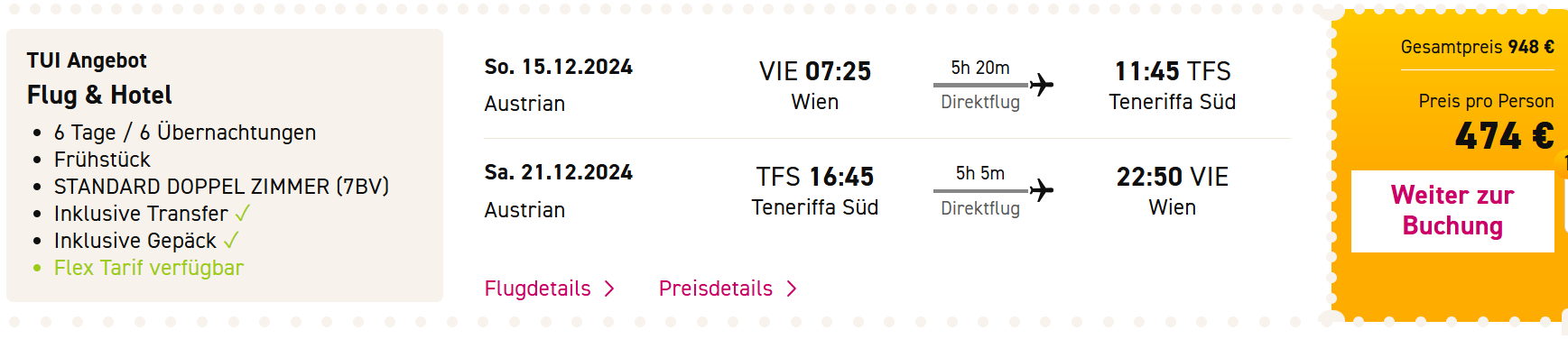The height and width of the screenshot is (339, 1568).
Task: Click the STANDARD DOPPEL ZIMMER (7BV) entry
Action: [x=221, y=187]
